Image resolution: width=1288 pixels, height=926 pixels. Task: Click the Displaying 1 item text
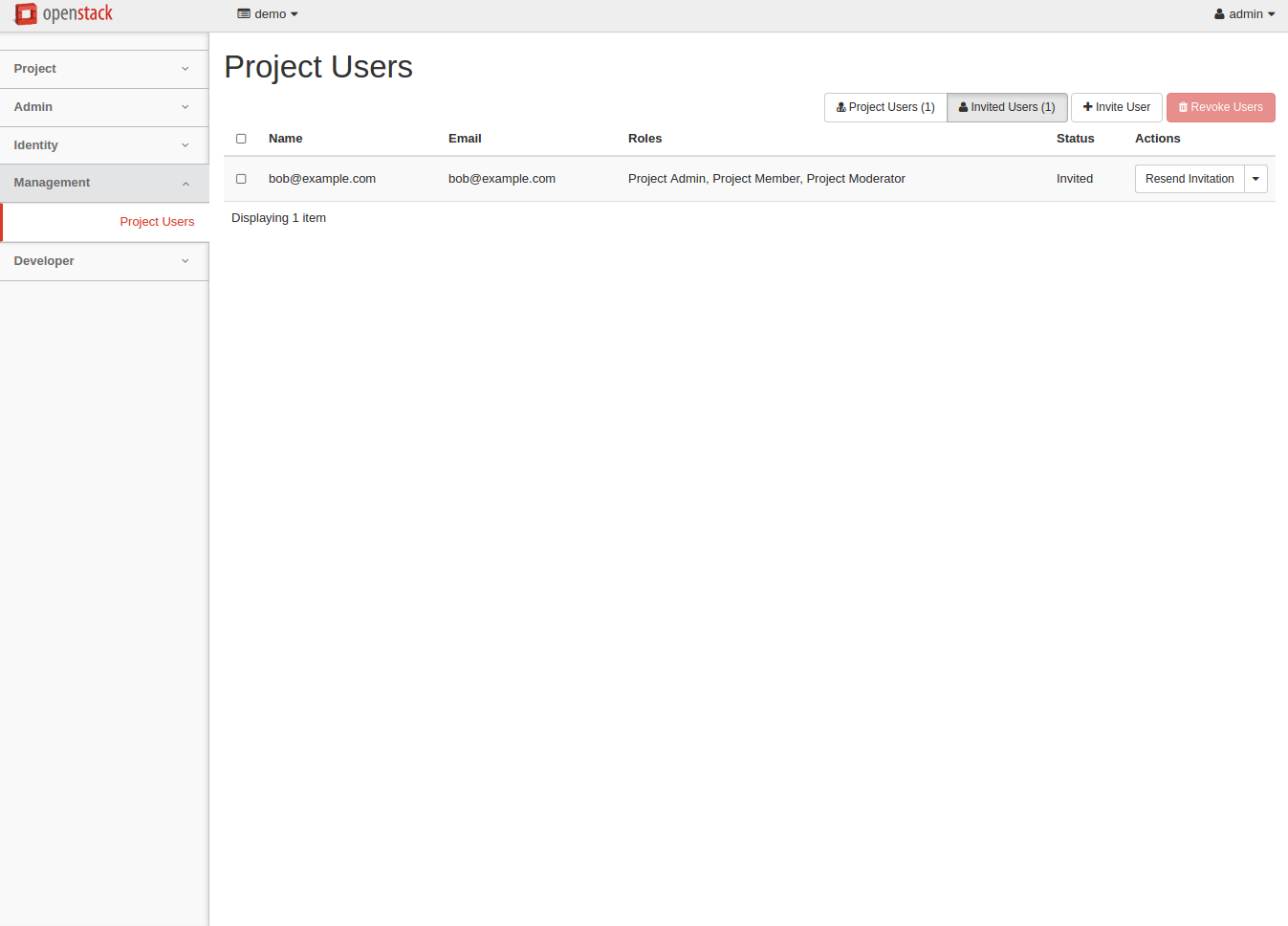[x=279, y=218]
